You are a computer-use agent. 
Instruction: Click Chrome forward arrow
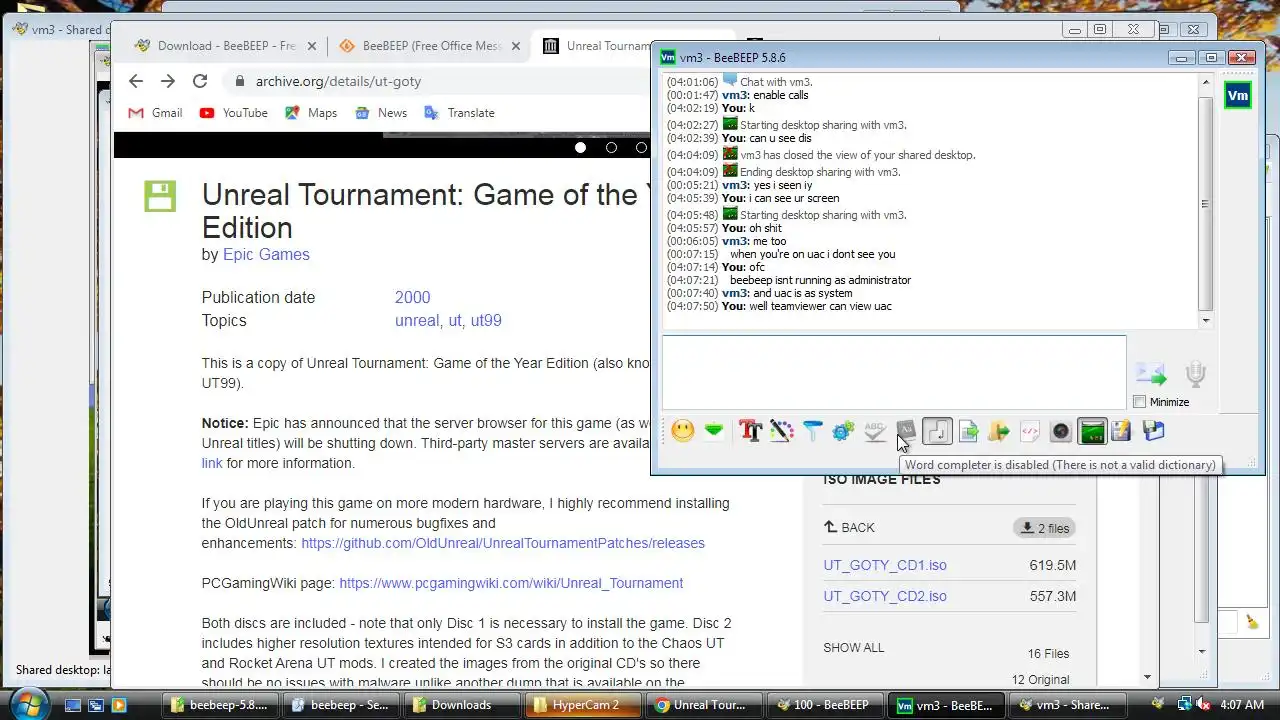pyautogui.click(x=168, y=81)
